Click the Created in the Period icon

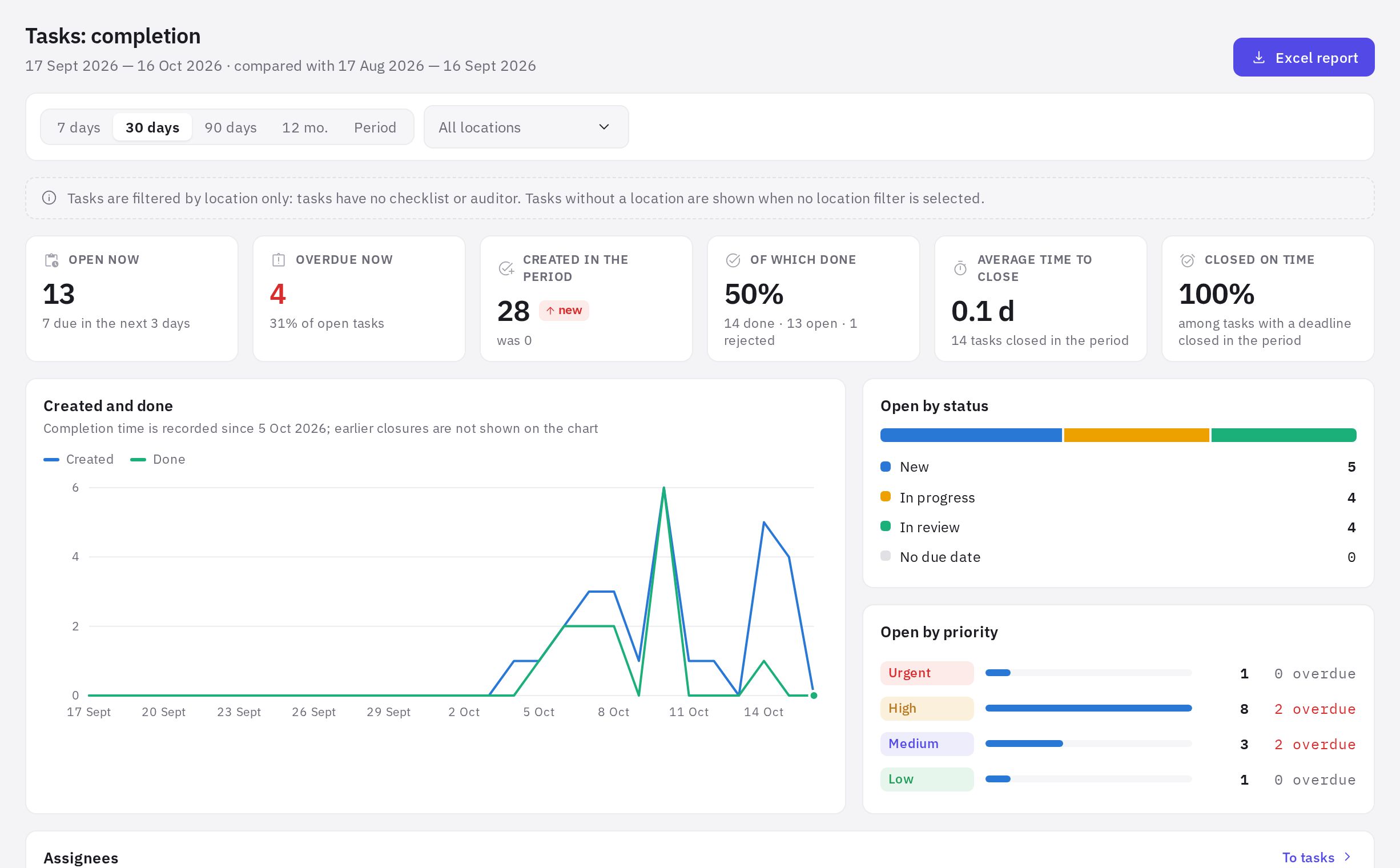[506, 268]
